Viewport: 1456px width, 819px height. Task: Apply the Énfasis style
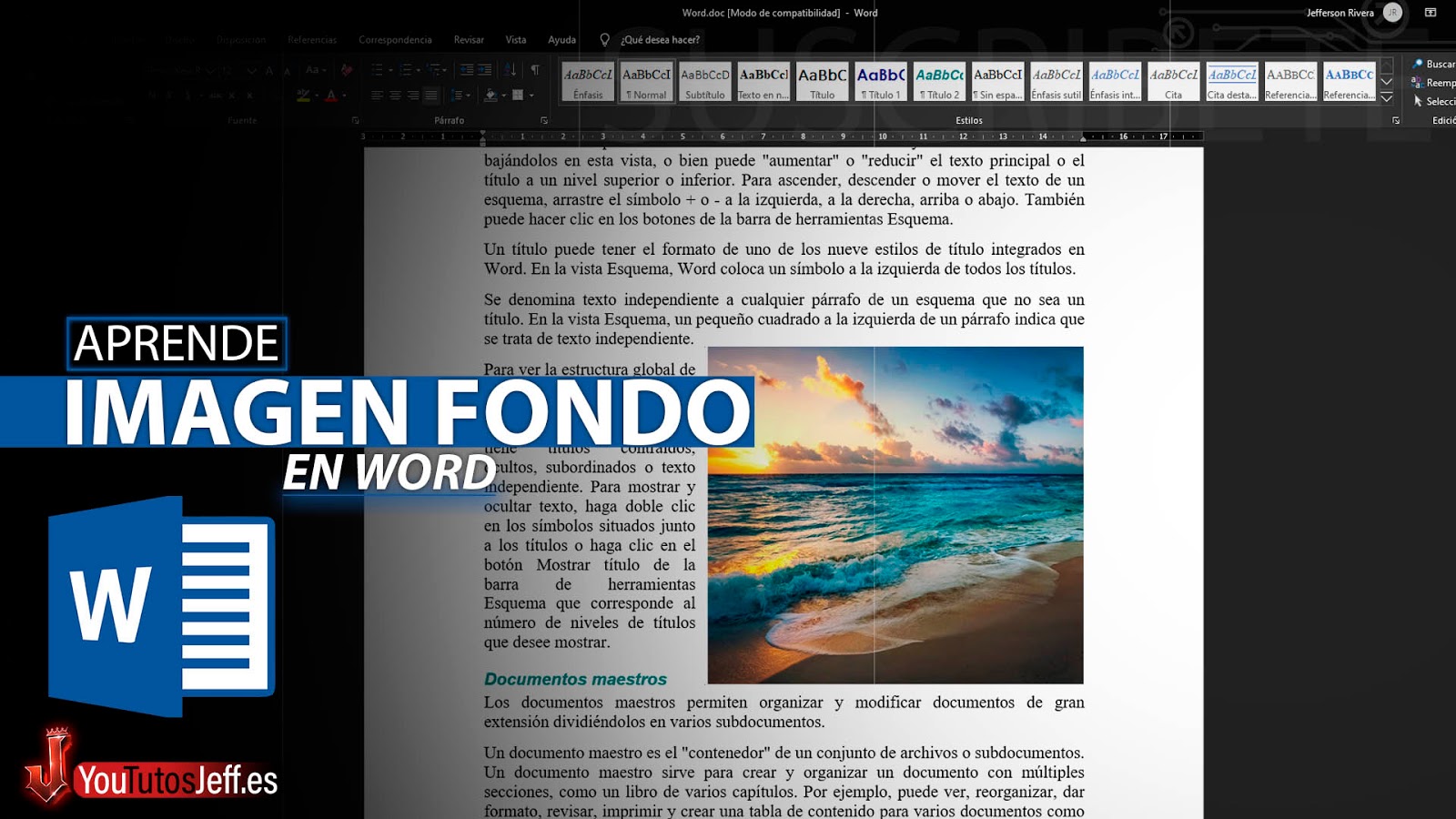tap(588, 82)
